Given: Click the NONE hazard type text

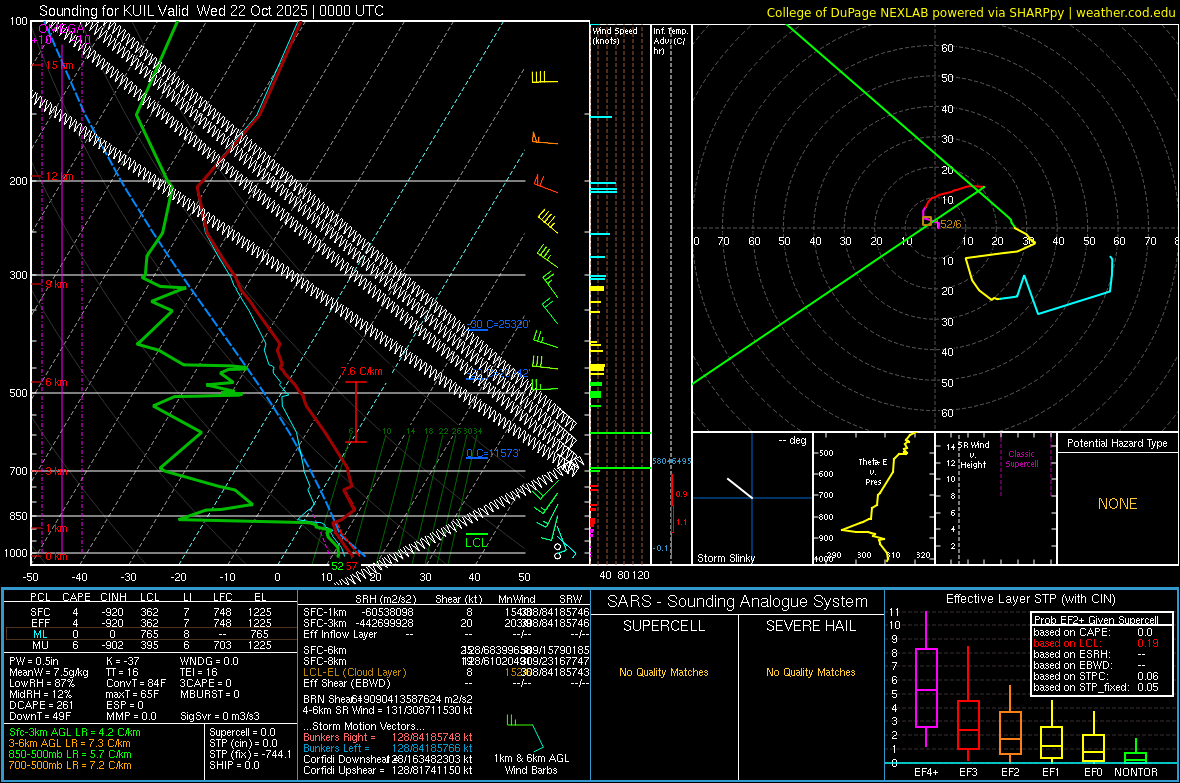Looking at the screenshot, I should [1117, 504].
